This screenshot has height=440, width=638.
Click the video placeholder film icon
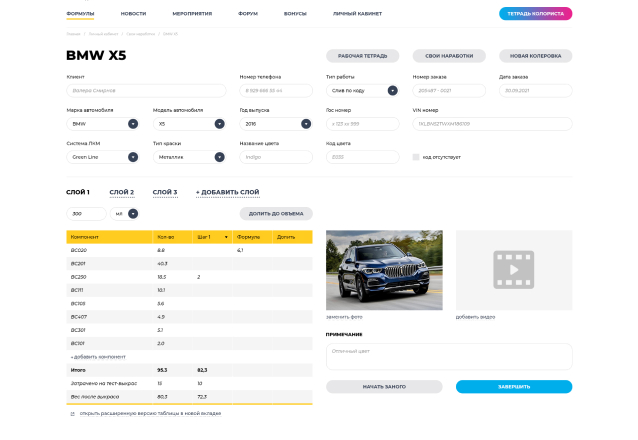514,269
